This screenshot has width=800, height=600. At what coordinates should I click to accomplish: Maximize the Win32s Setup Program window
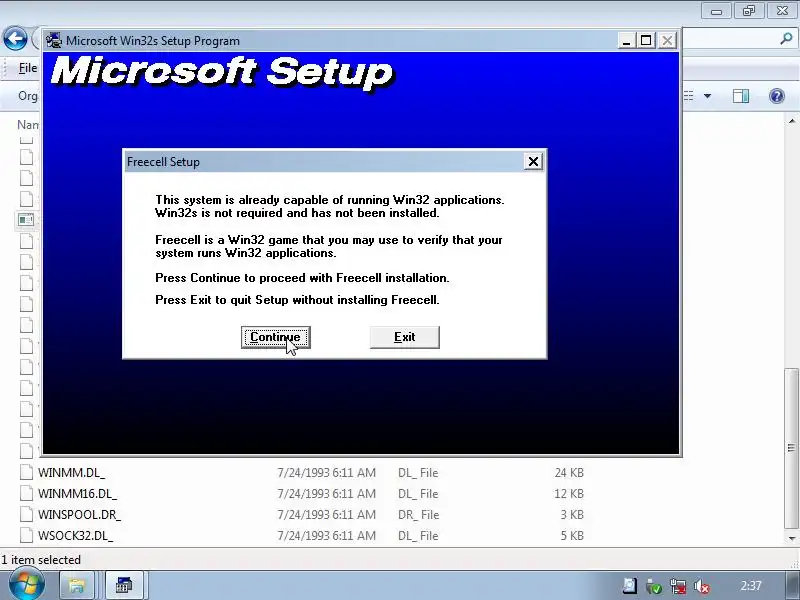pos(646,40)
